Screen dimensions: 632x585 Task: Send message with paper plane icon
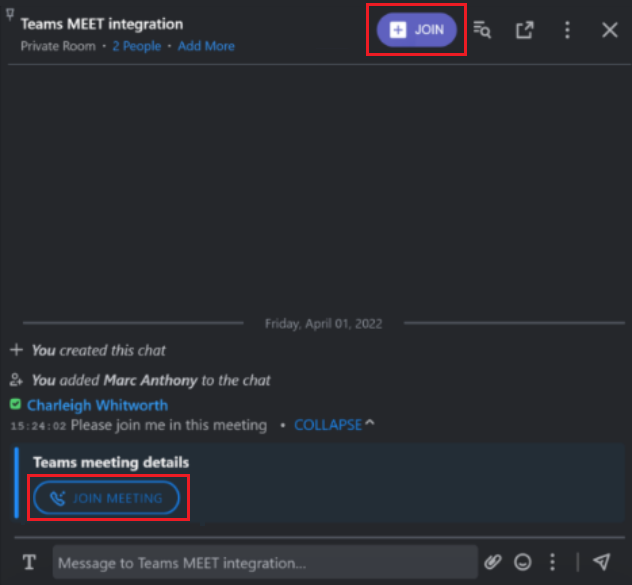[601, 562]
